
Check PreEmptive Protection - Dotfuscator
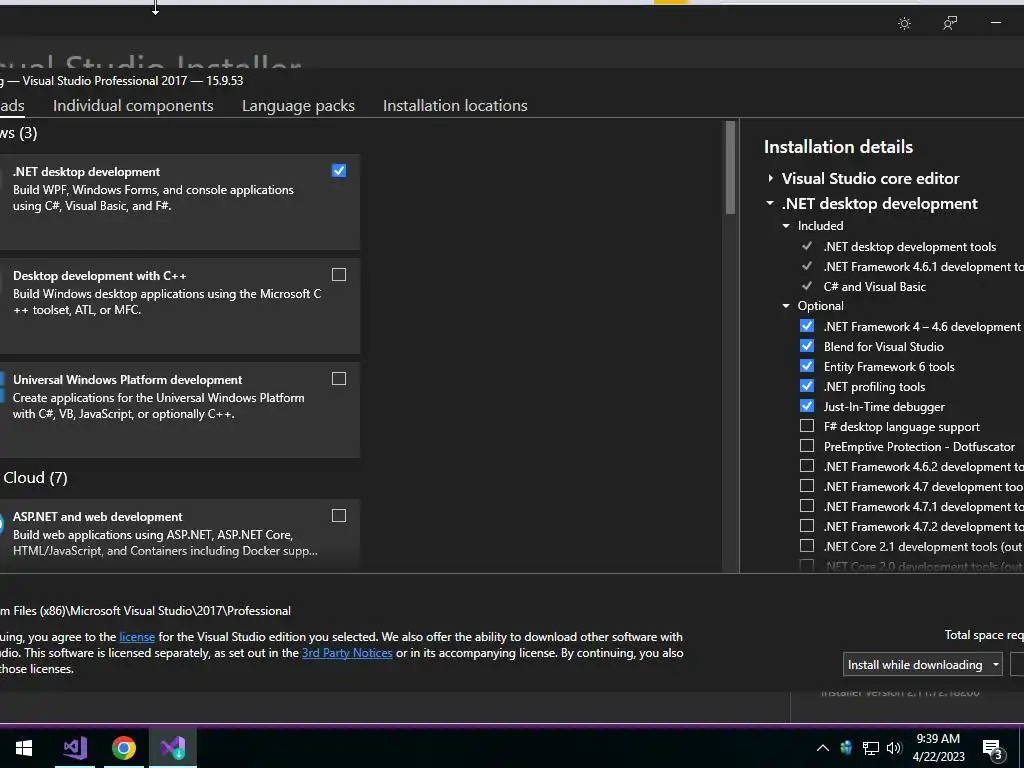coord(807,446)
